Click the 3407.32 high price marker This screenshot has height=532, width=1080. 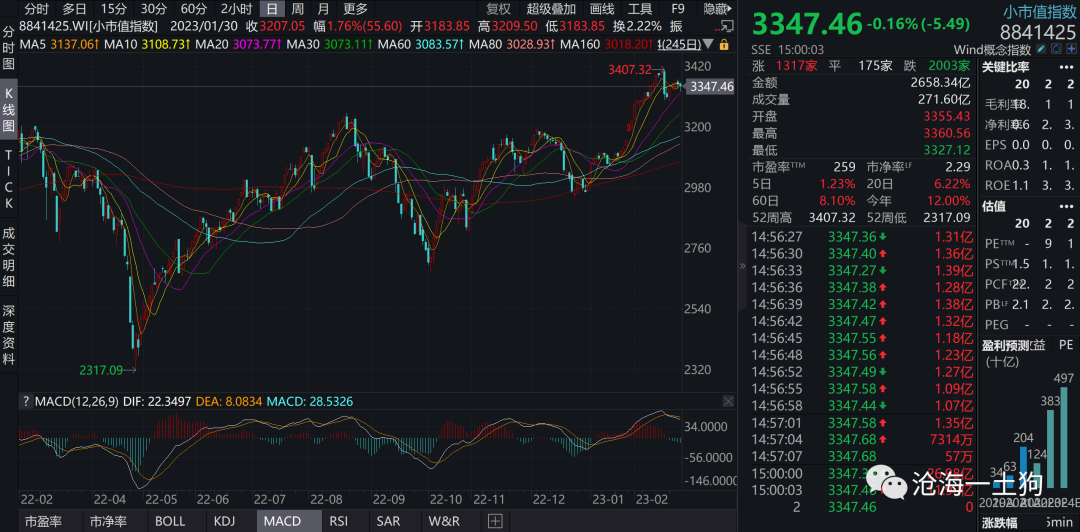(630, 69)
